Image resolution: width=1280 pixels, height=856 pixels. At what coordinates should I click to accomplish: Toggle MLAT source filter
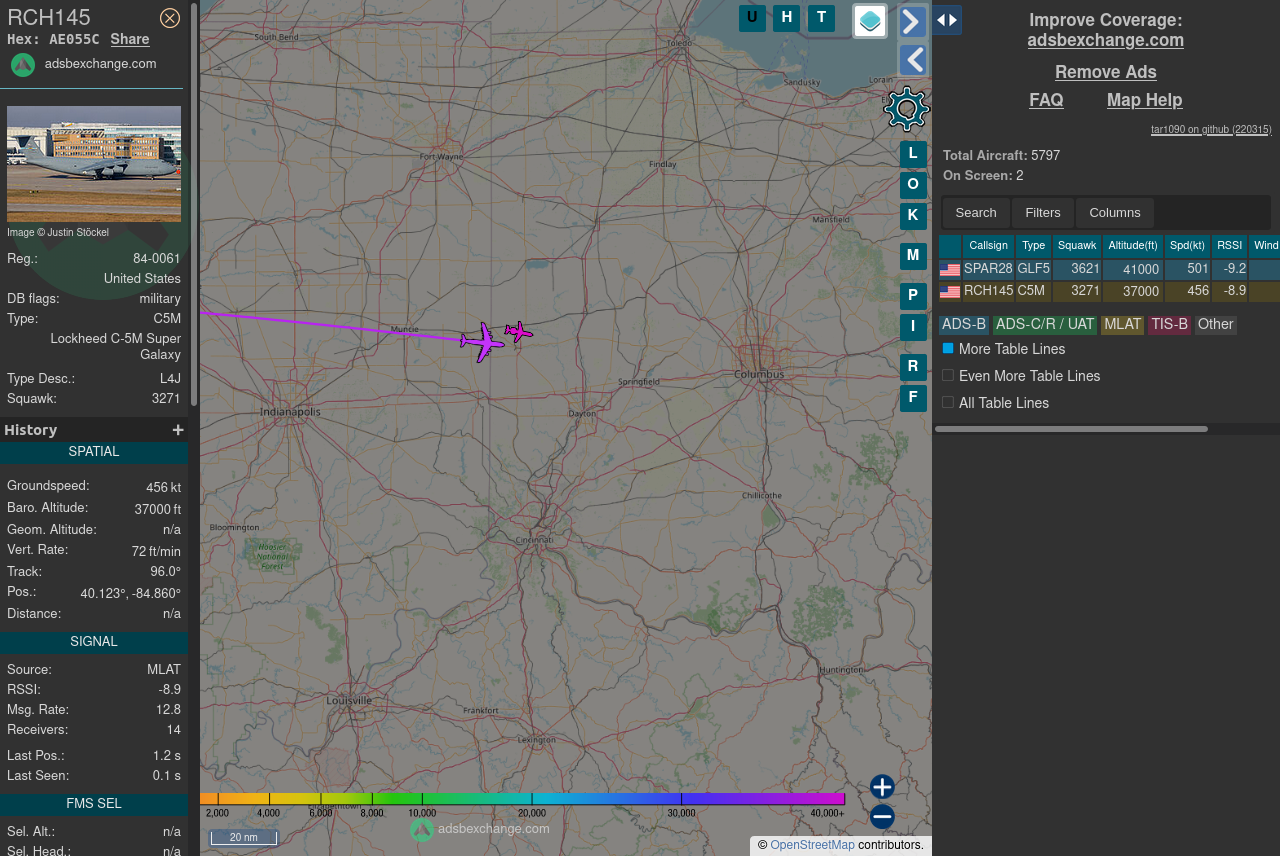pos(1122,325)
